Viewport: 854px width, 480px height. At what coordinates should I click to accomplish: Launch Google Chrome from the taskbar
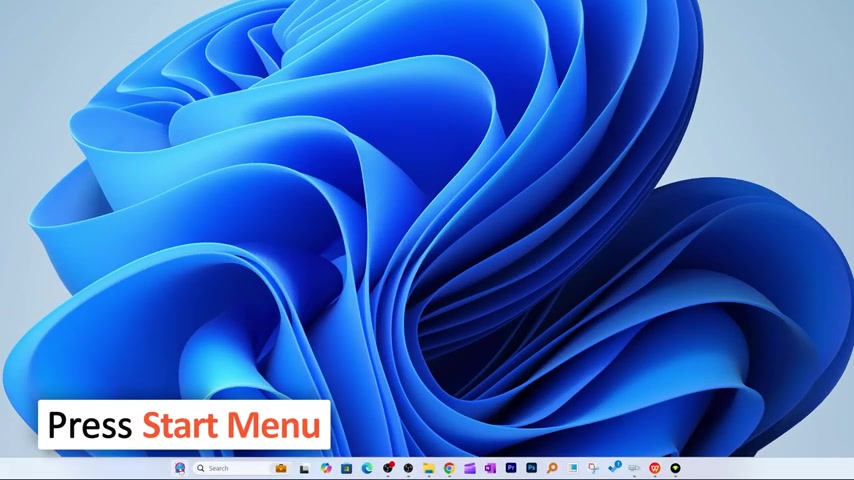449,468
